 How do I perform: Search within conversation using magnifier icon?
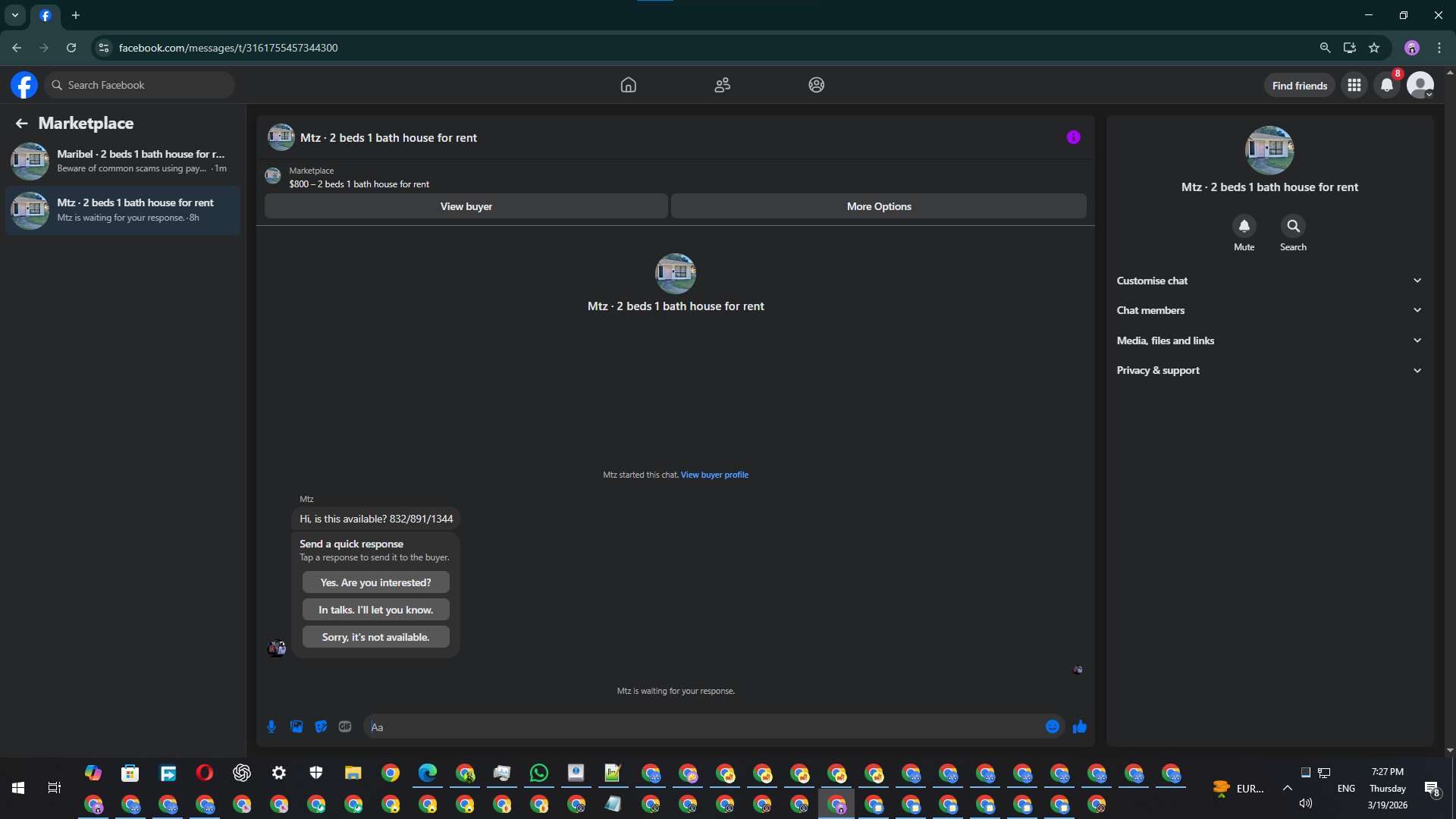coord(1293,226)
